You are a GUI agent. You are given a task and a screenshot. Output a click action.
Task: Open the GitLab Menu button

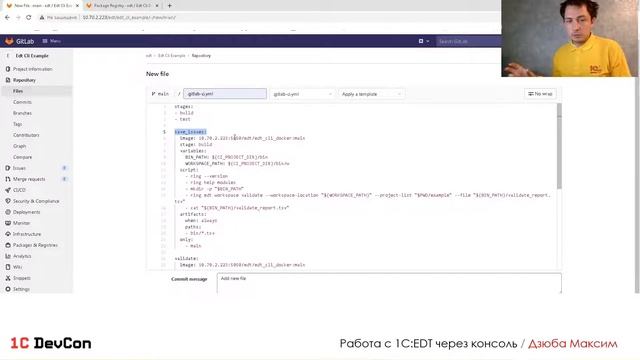(51, 41)
